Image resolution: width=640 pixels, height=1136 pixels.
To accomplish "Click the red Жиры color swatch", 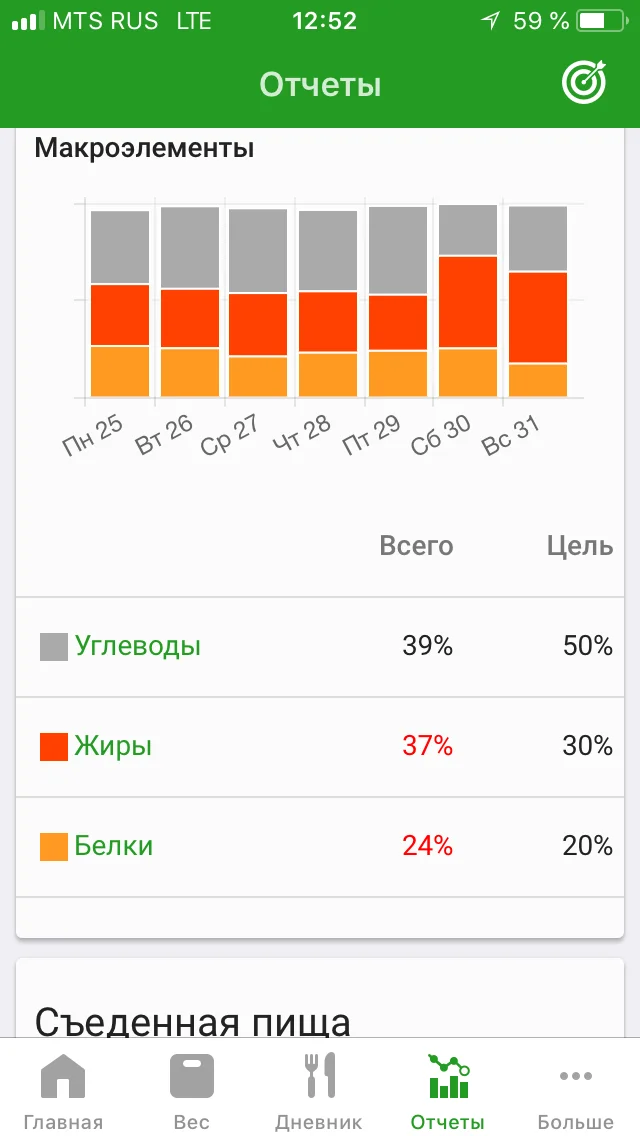I will (x=54, y=746).
